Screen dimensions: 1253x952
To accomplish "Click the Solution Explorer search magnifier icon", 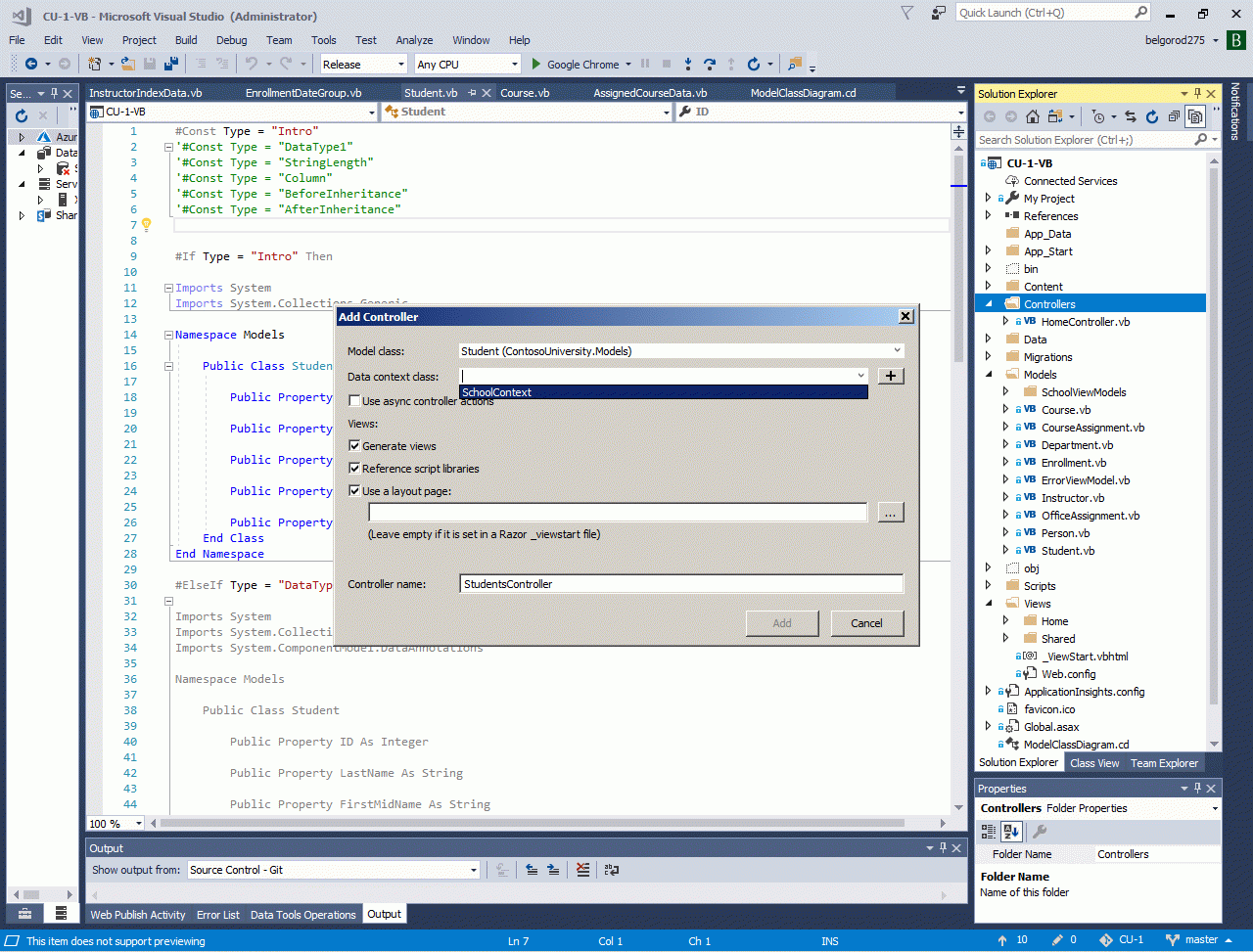I will coord(1201,140).
